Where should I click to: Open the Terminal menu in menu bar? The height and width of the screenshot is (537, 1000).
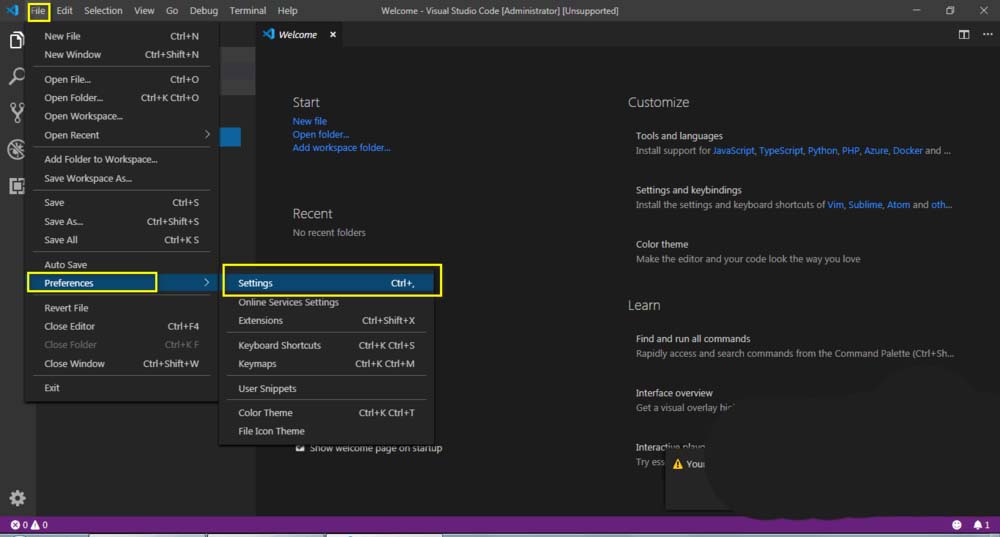[247, 11]
